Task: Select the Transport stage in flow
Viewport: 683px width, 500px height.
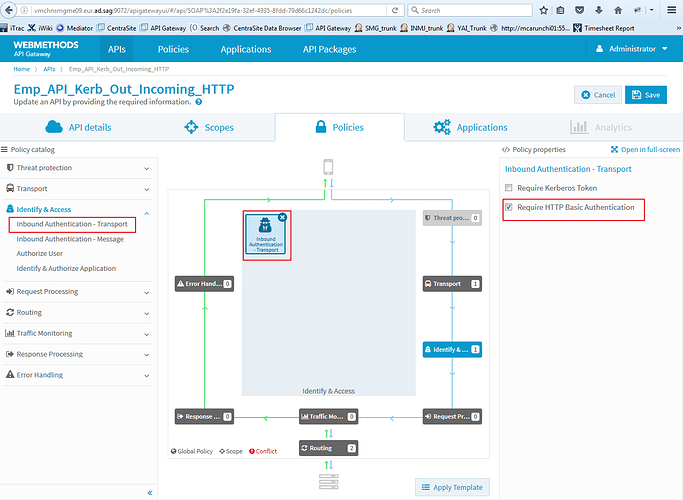Action: (x=452, y=284)
